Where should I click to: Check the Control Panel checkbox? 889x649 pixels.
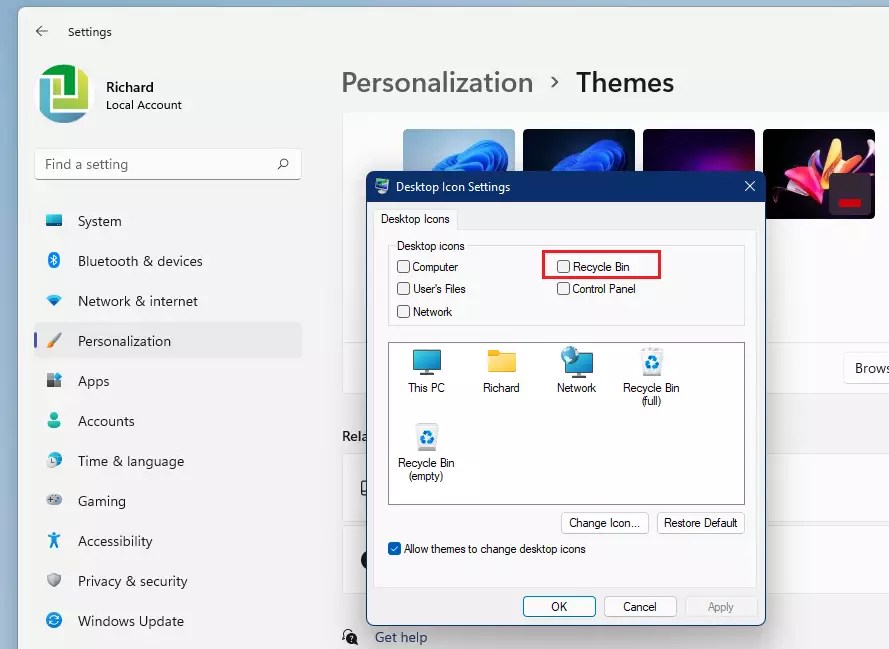coord(563,288)
